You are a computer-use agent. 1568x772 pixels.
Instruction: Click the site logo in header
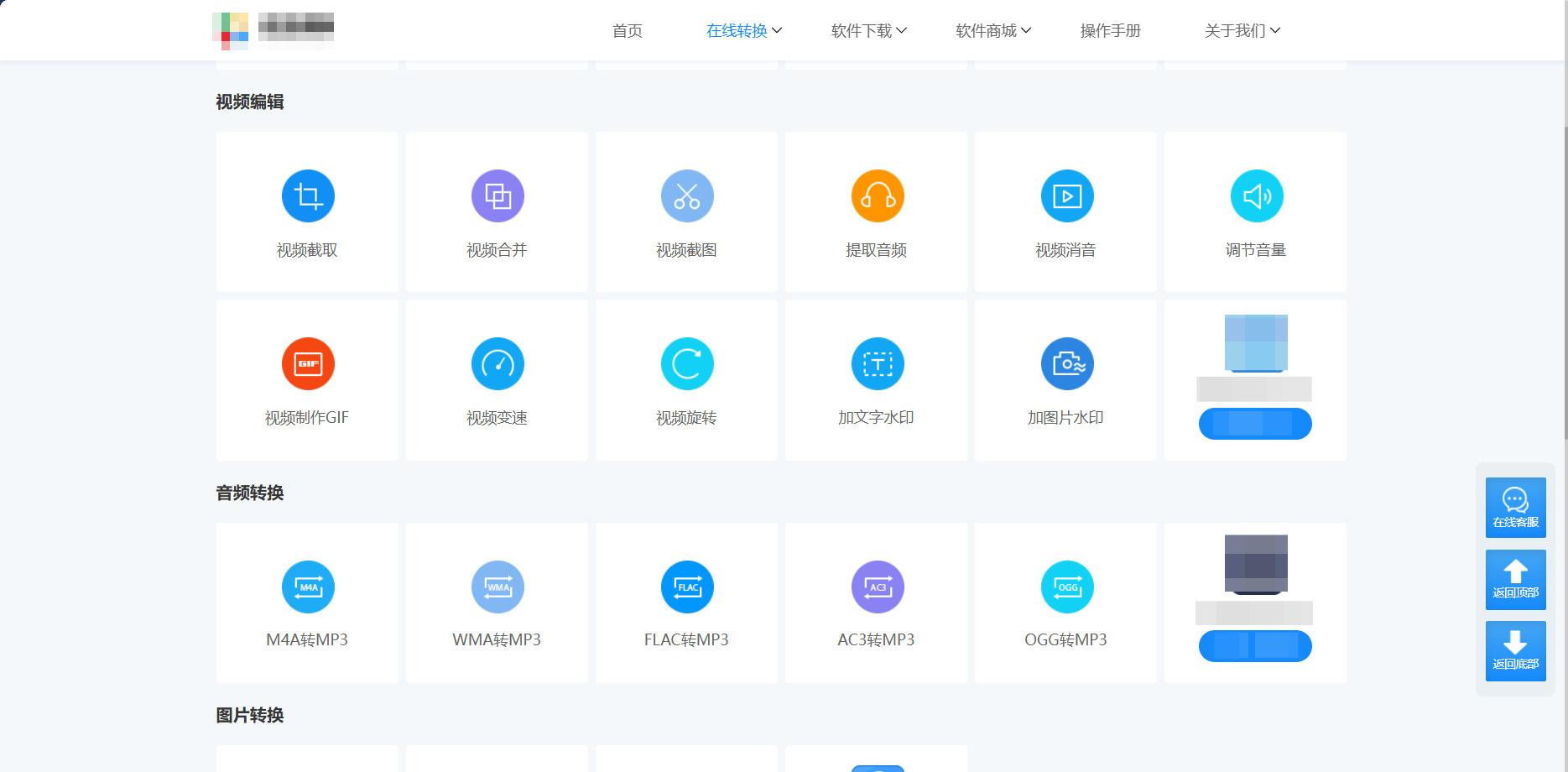point(273,30)
